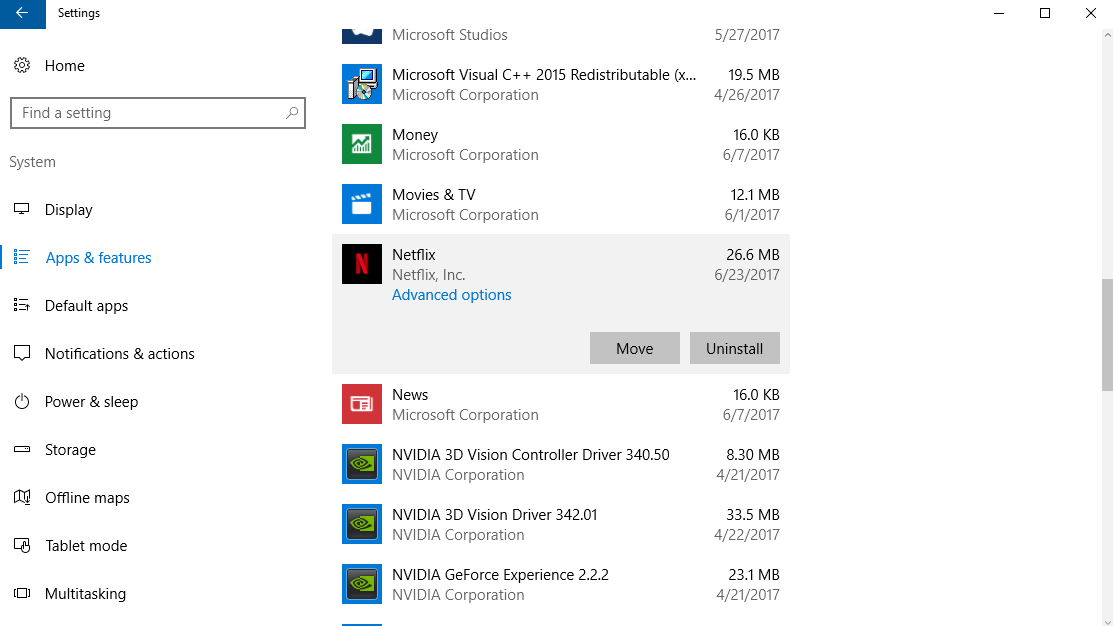Click the Find a setting search box
The width and height of the screenshot is (1113, 626).
[x=158, y=113]
